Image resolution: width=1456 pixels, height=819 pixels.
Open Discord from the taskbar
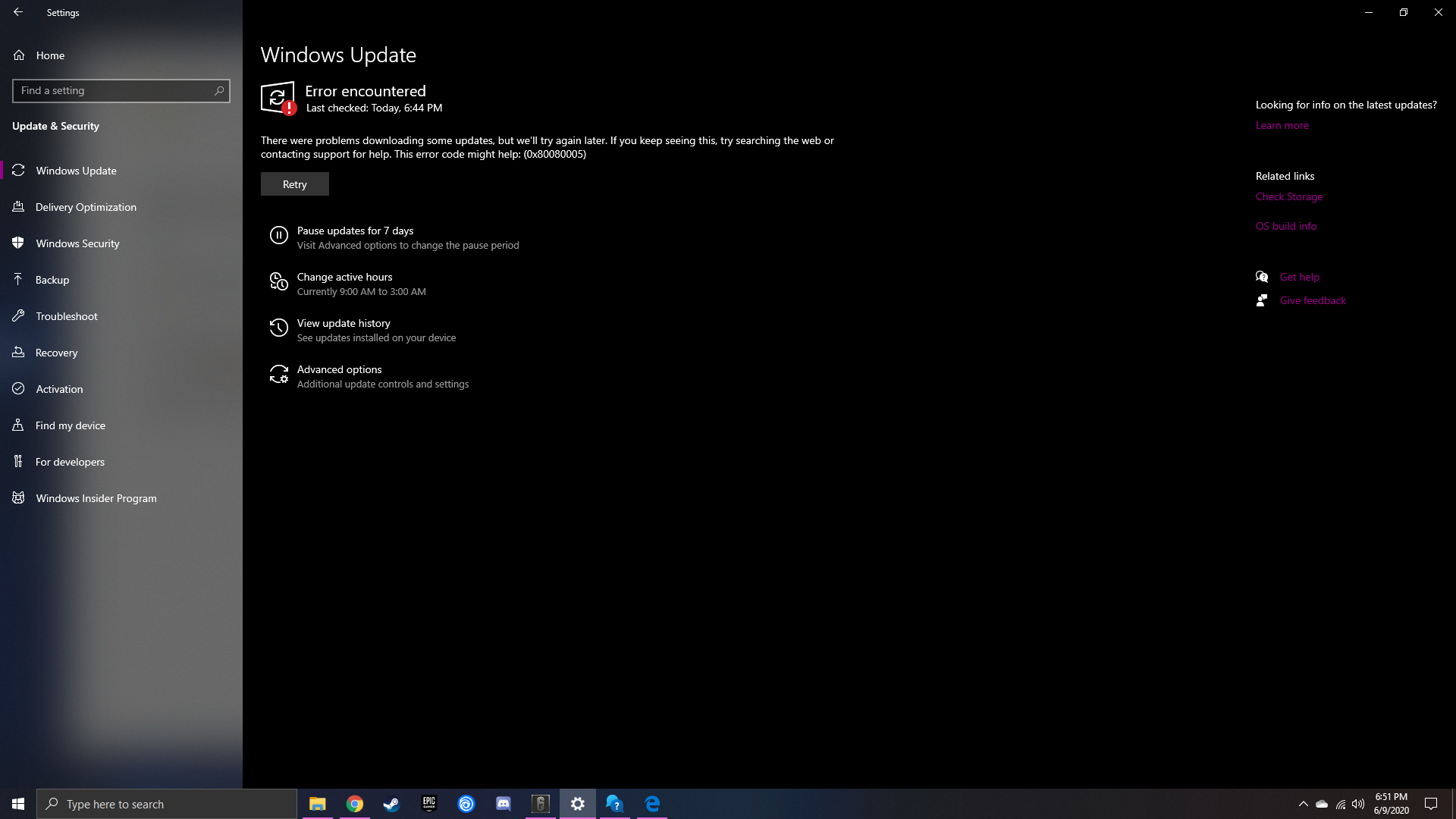[x=504, y=804]
